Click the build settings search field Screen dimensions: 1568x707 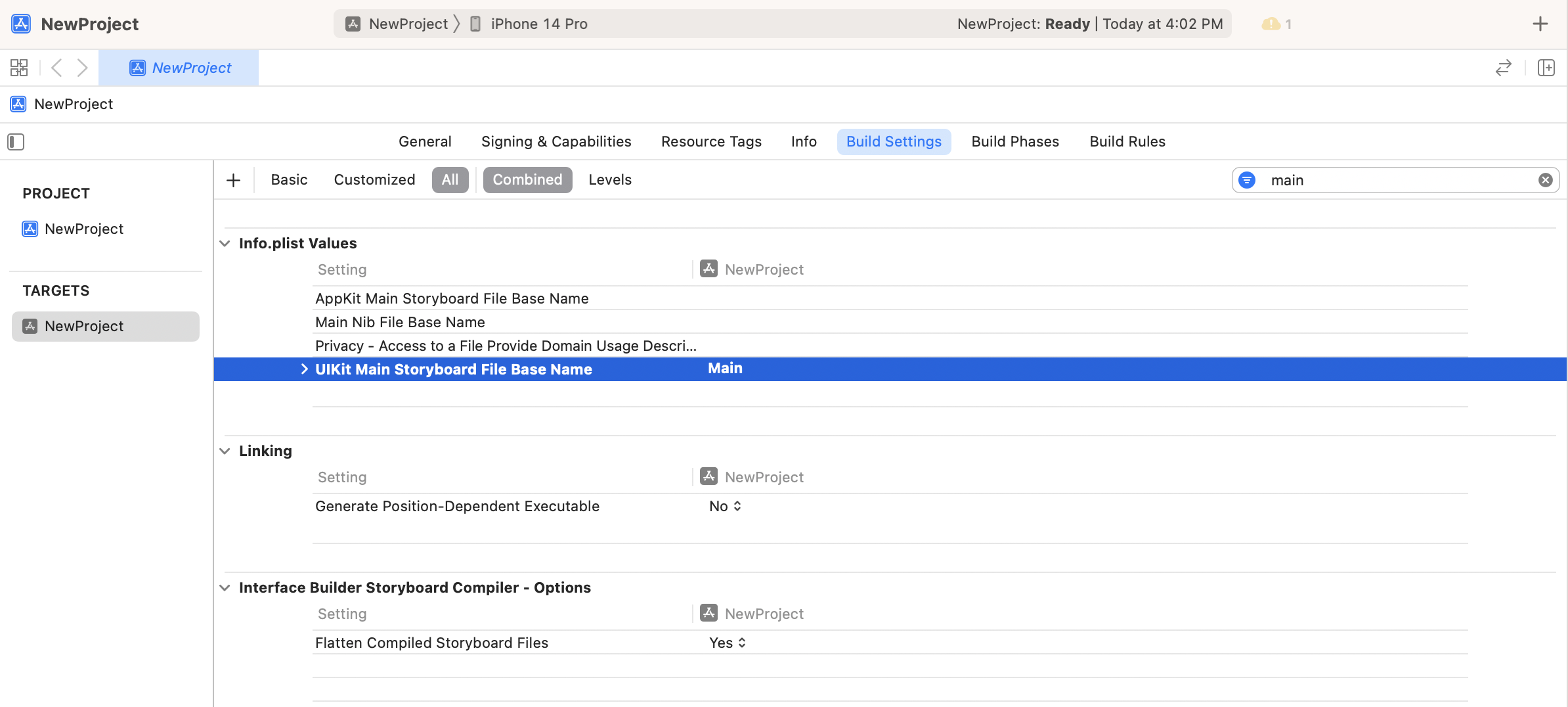coord(1395,180)
